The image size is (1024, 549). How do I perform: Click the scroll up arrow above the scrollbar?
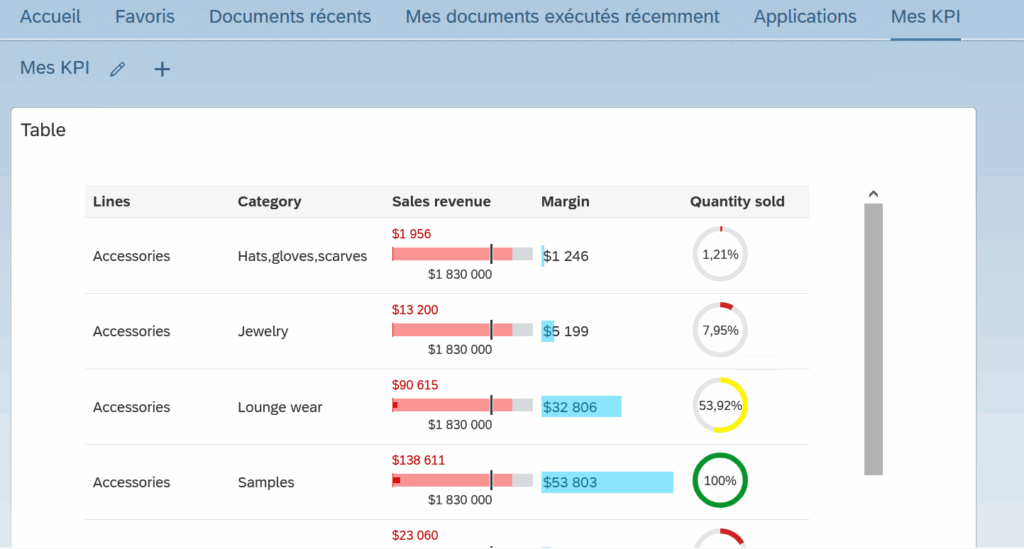pyautogui.click(x=873, y=194)
